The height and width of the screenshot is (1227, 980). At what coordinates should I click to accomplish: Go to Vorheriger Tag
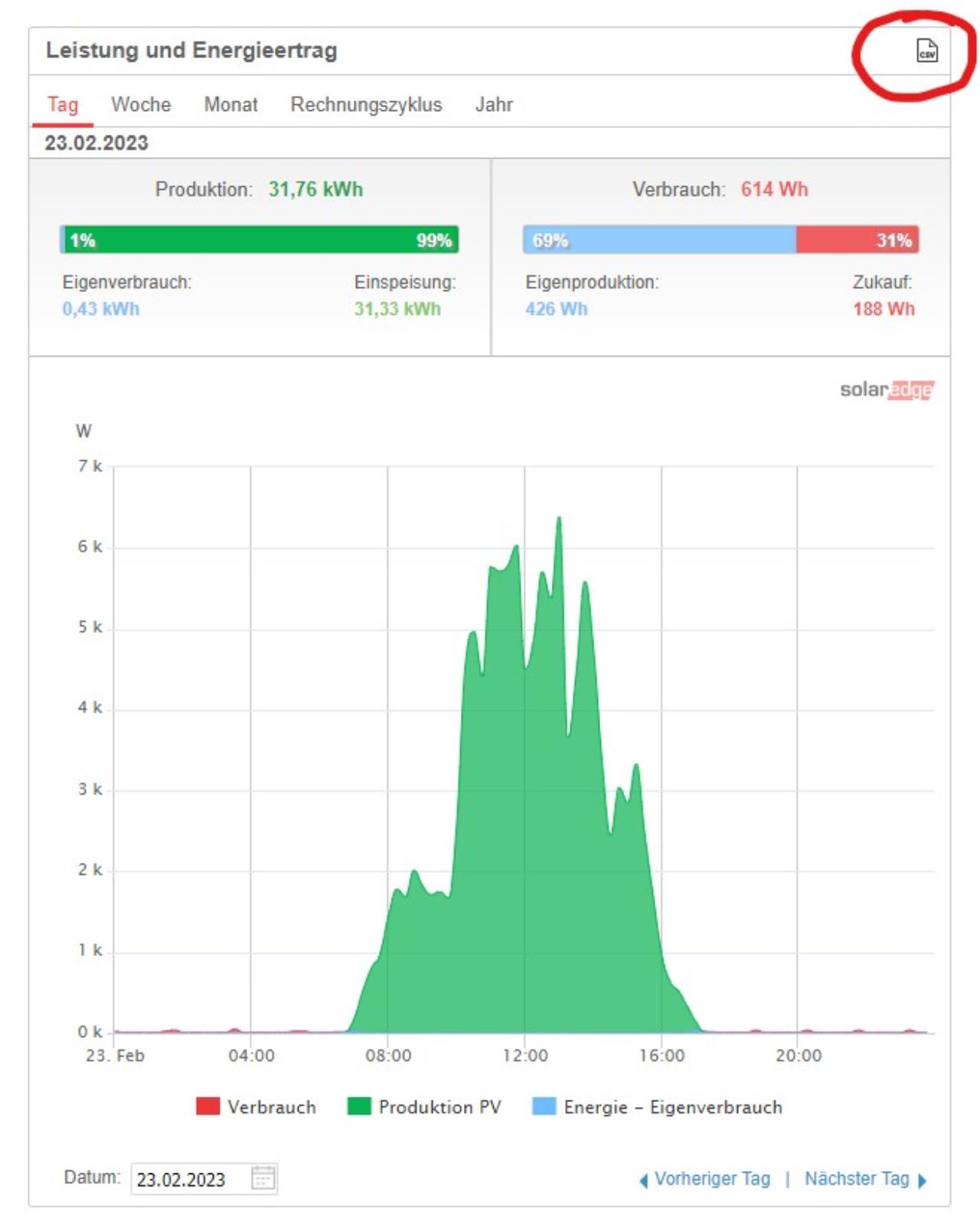click(x=712, y=1179)
